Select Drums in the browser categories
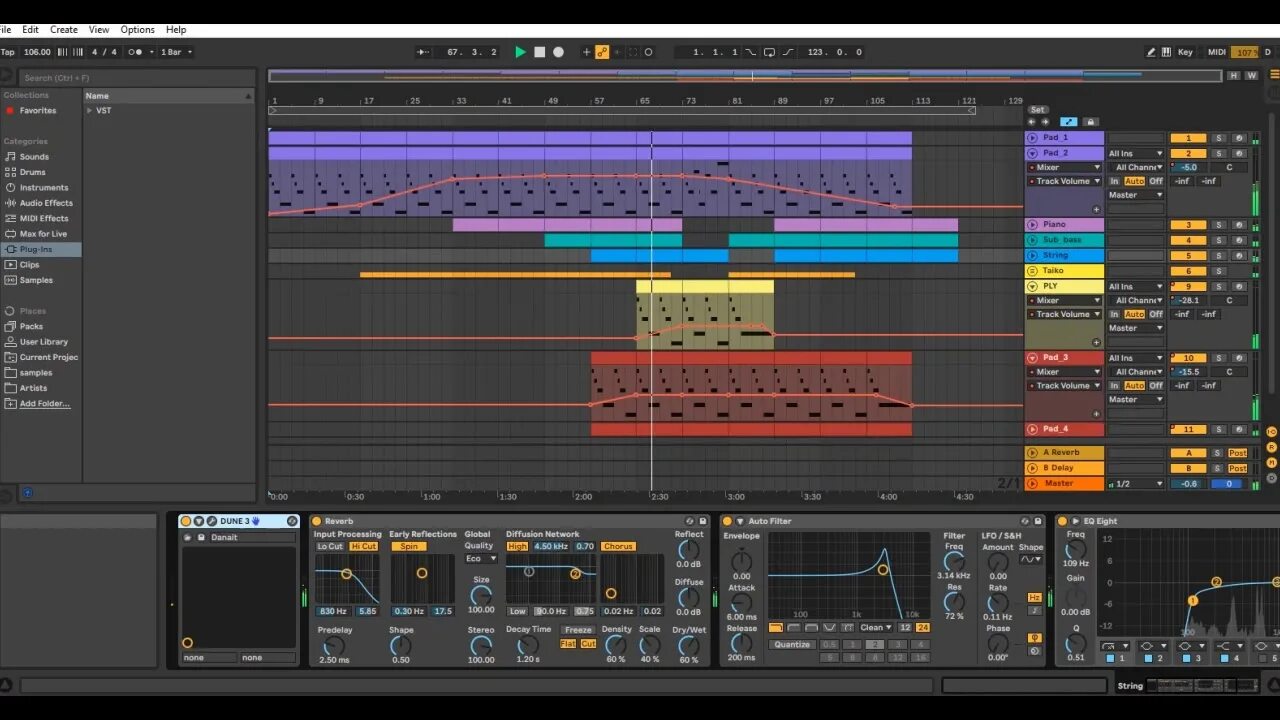The width and height of the screenshot is (1280, 720). tap(32, 172)
